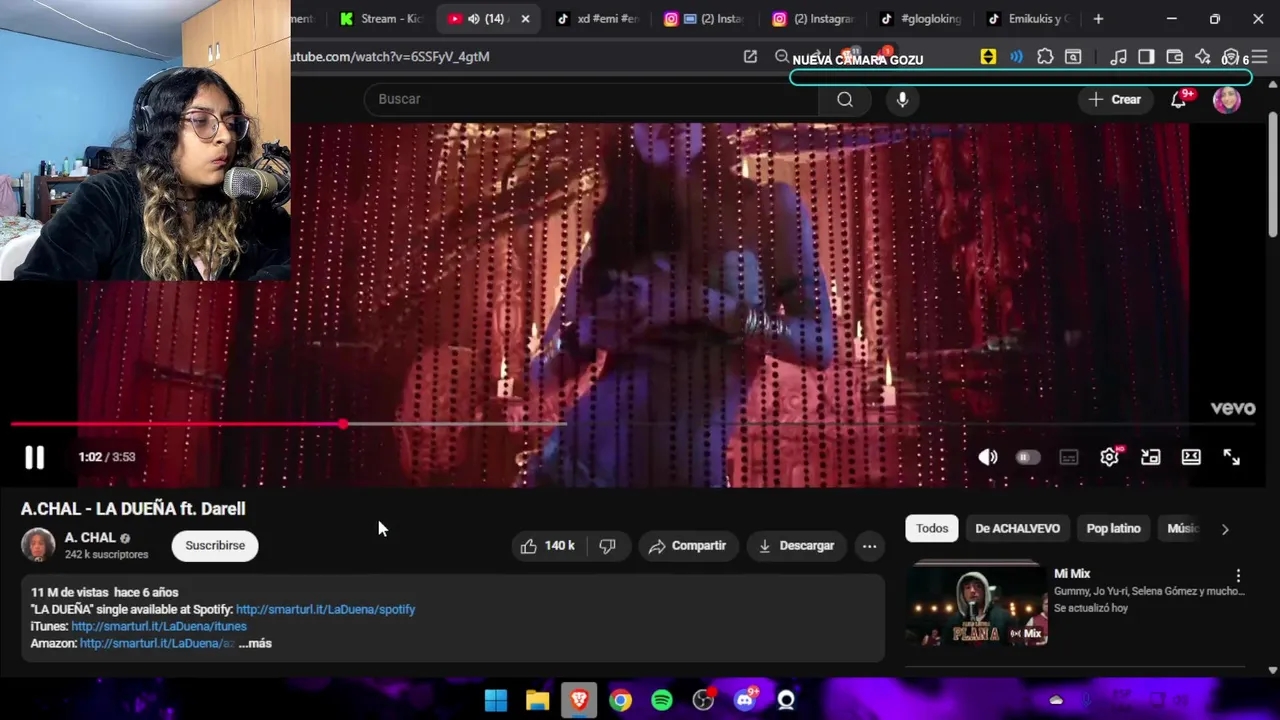This screenshot has width=1280, height=720.
Task: Like the video with thumbs up
Action: (547, 546)
